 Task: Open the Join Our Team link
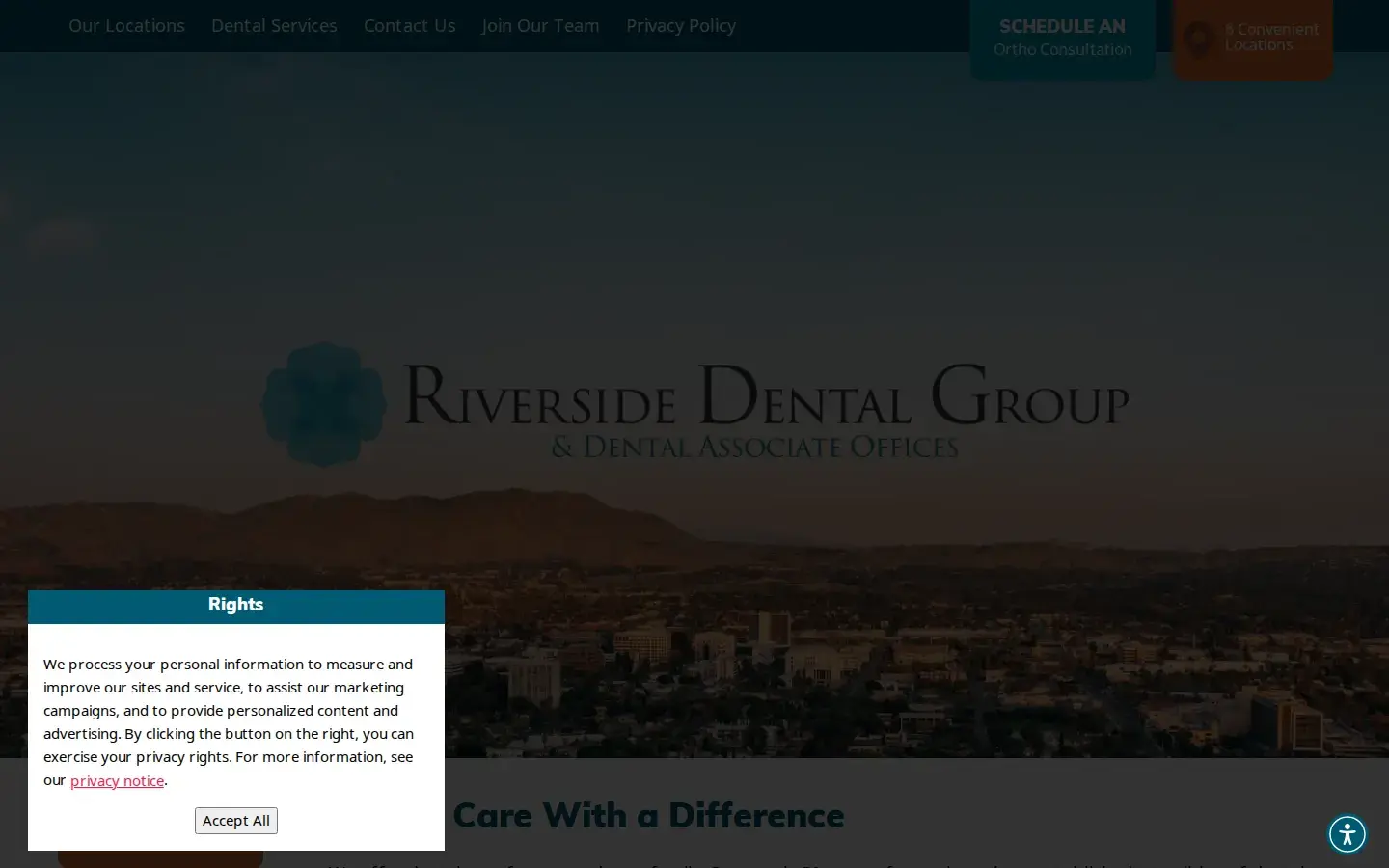[x=540, y=26]
